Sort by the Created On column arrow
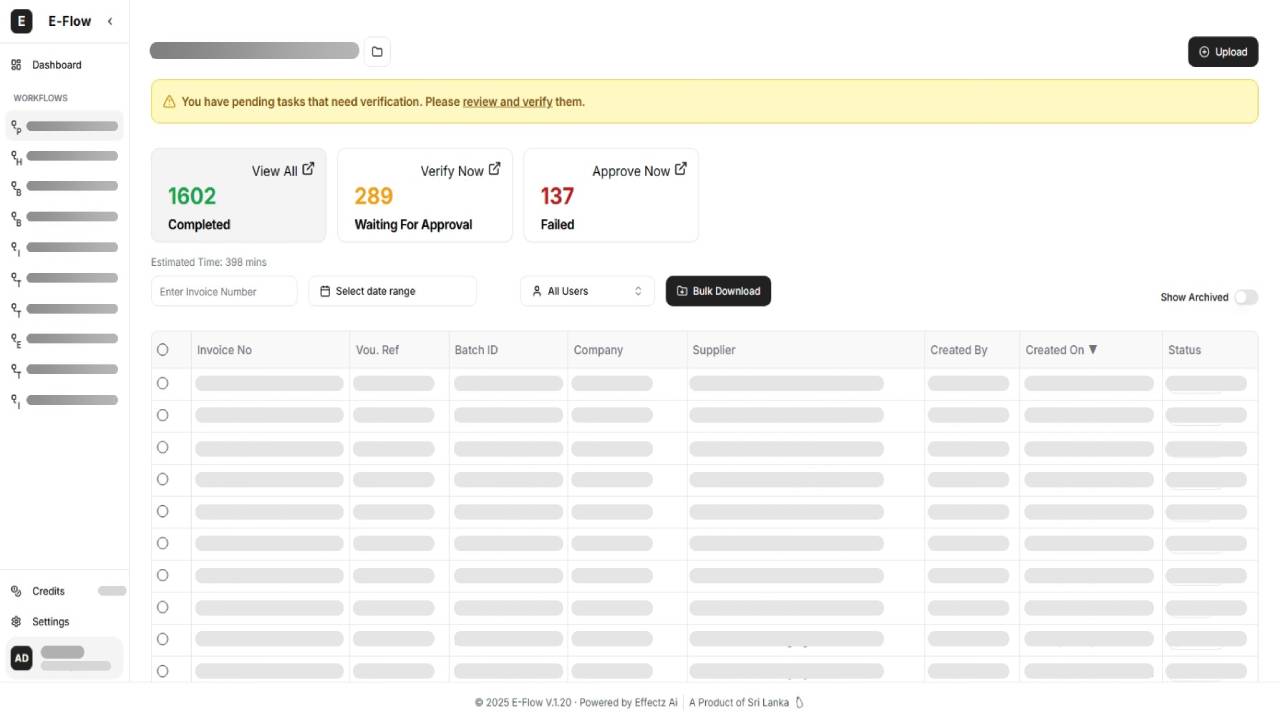 coord(1092,350)
